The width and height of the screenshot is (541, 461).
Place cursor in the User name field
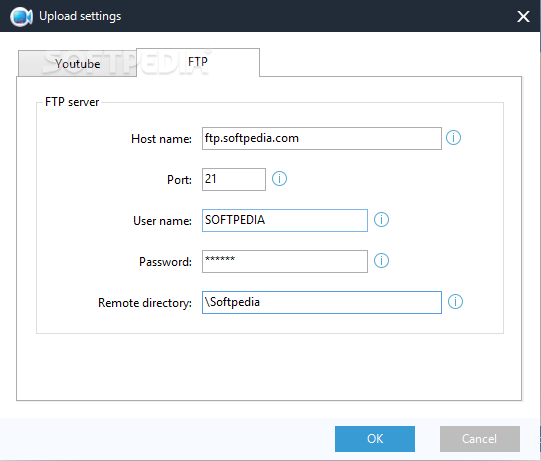285,220
